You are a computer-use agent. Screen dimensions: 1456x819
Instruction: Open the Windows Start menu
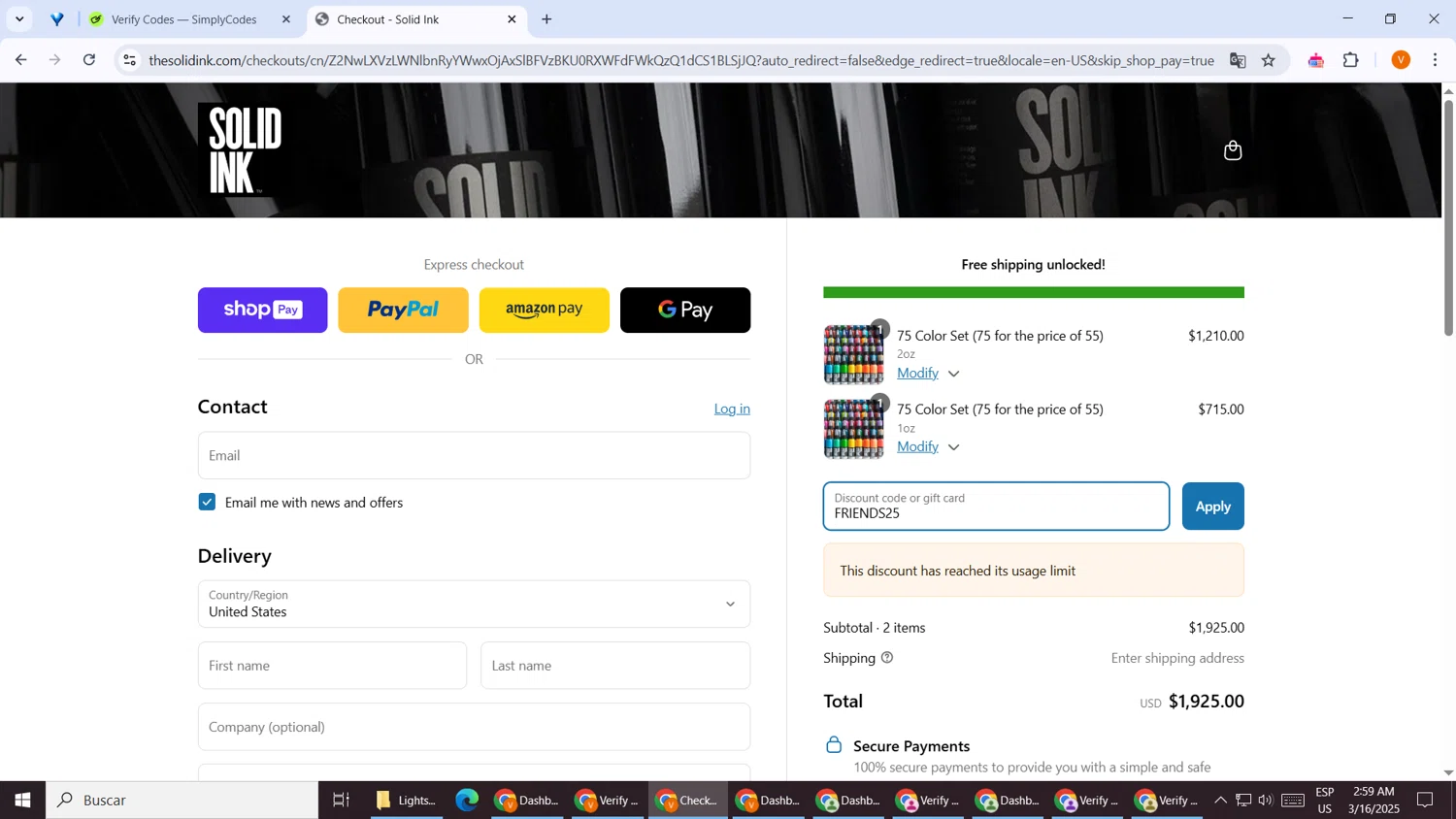pyautogui.click(x=22, y=801)
